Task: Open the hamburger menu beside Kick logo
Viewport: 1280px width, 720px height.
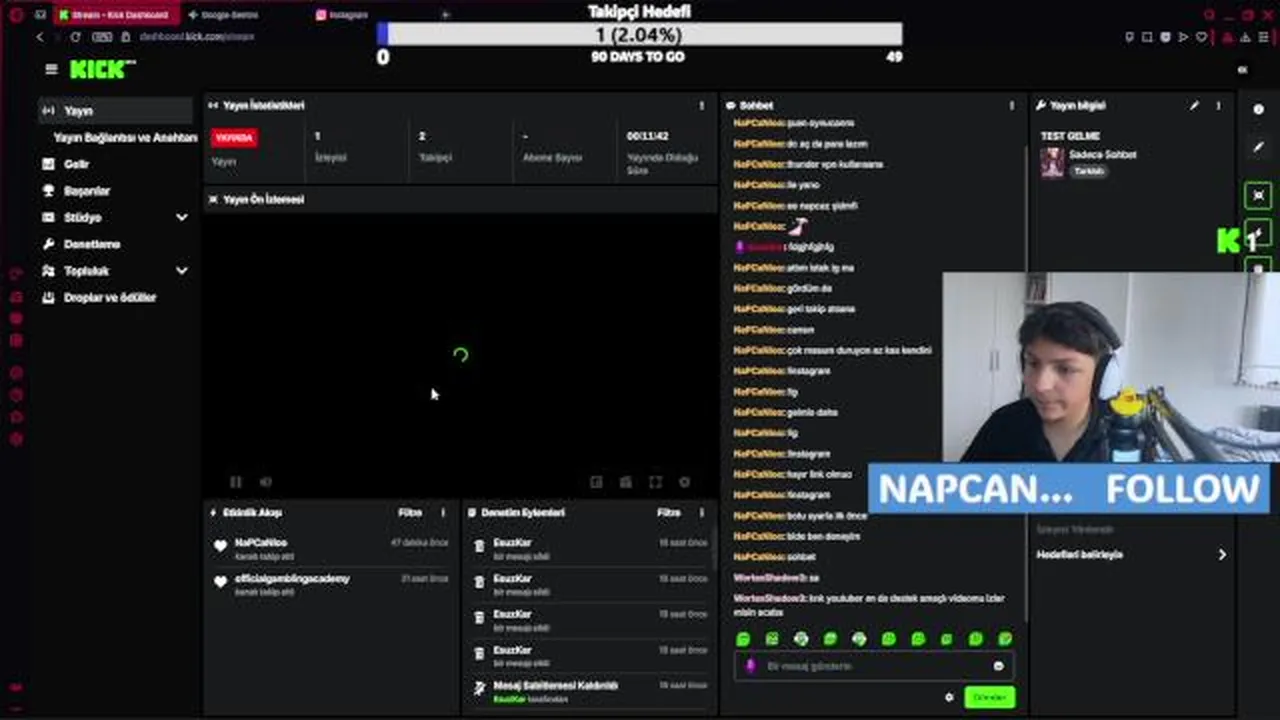Action: pyautogui.click(x=51, y=69)
